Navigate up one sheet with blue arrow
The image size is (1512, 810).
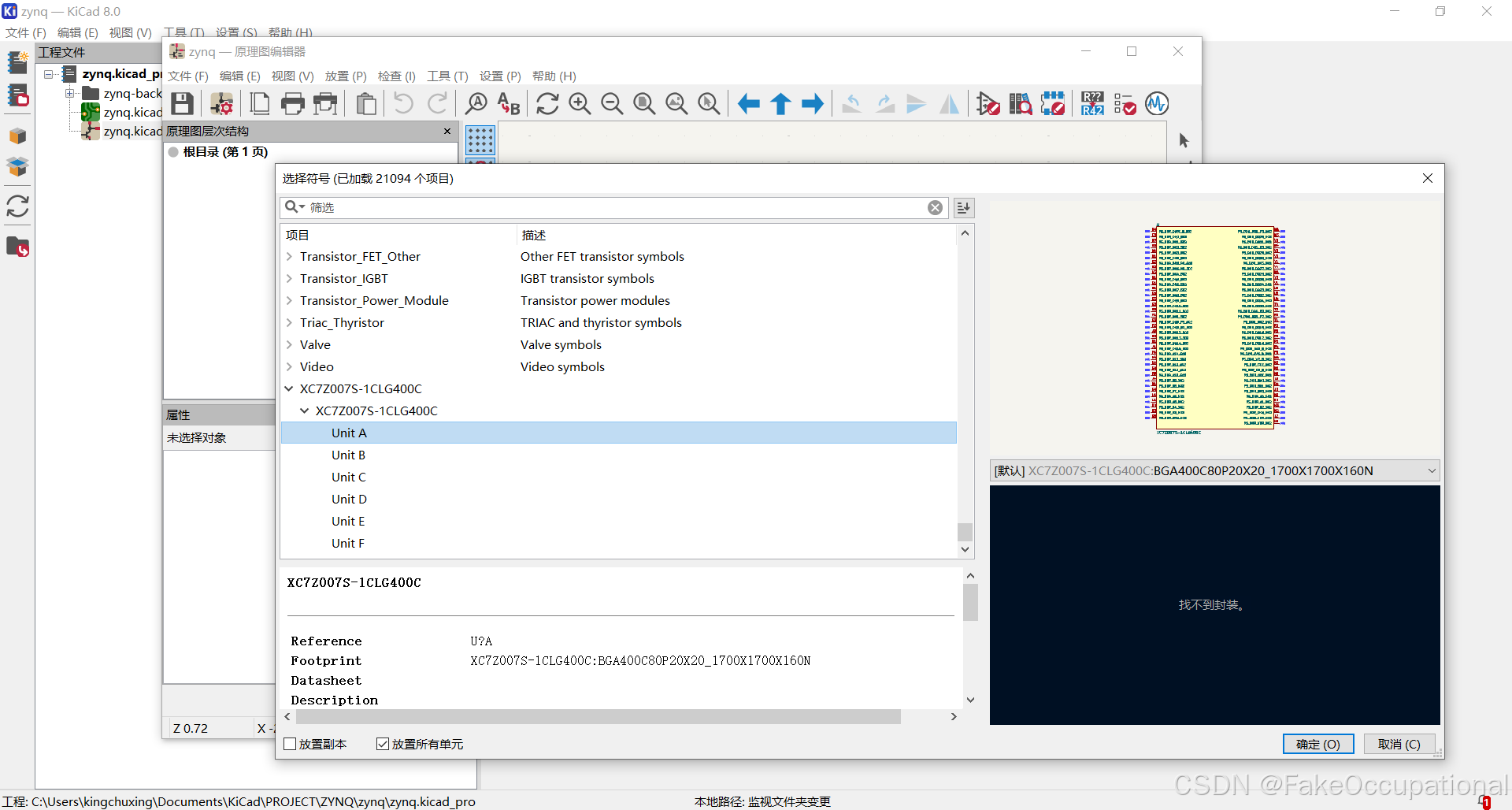(x=780, y=104)
